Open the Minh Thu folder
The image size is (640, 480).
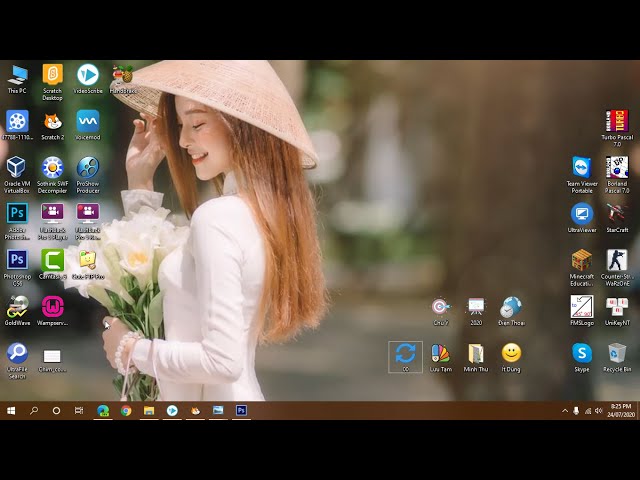click(476, 353)
